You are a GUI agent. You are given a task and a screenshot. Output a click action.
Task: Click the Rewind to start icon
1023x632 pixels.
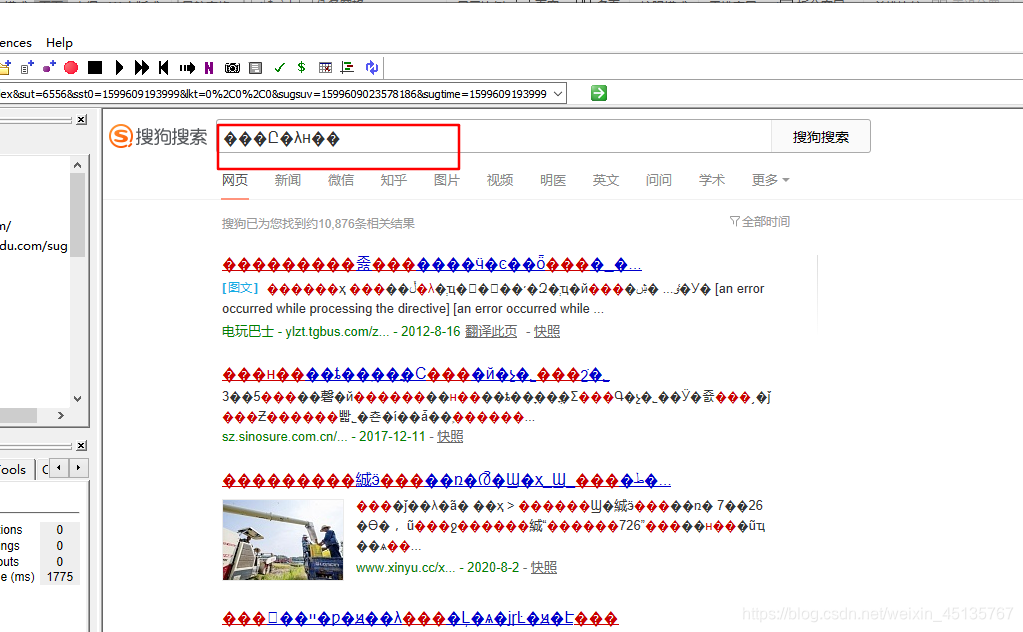[164, 67]
